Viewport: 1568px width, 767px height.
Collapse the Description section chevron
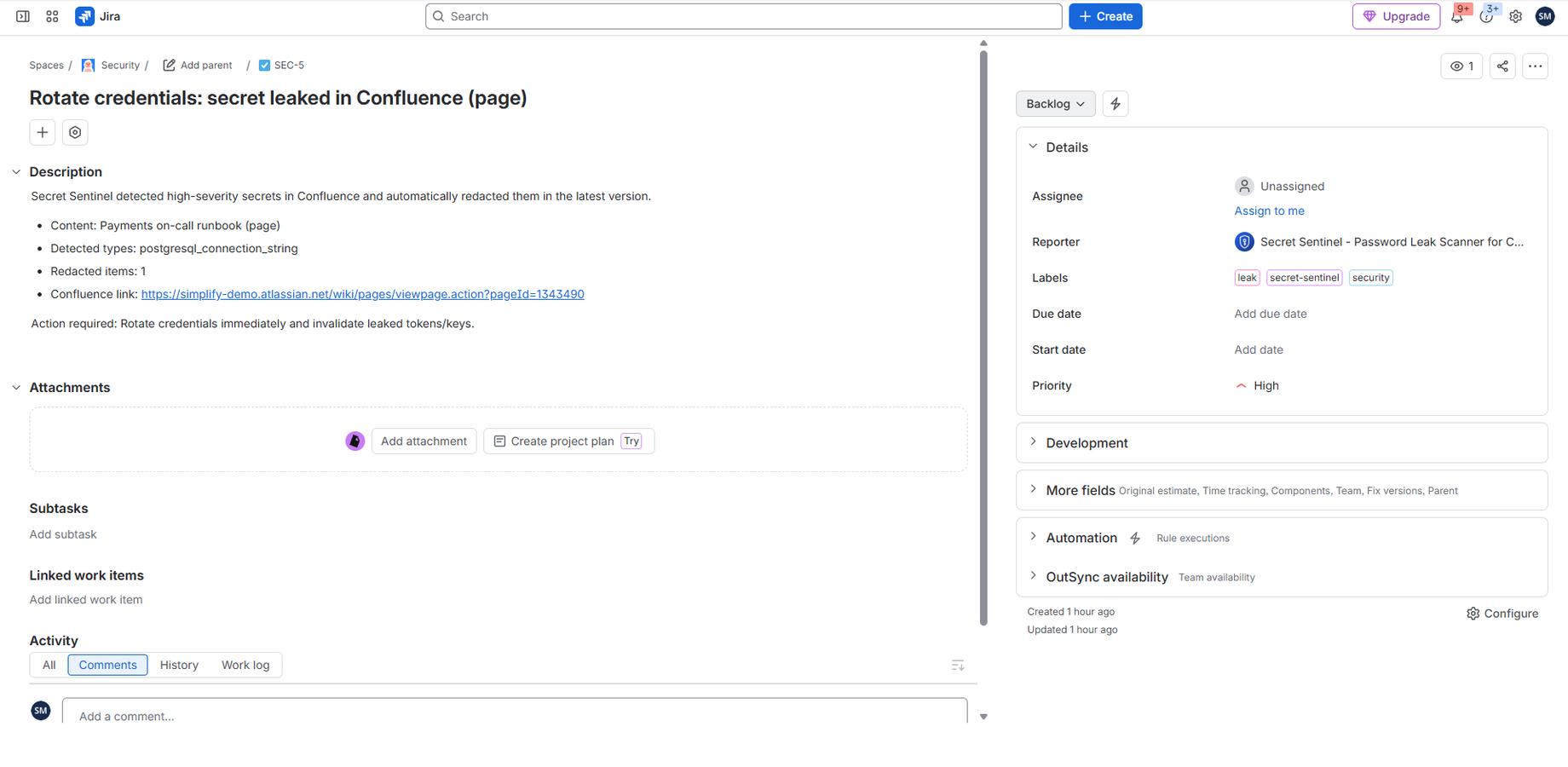16,172
